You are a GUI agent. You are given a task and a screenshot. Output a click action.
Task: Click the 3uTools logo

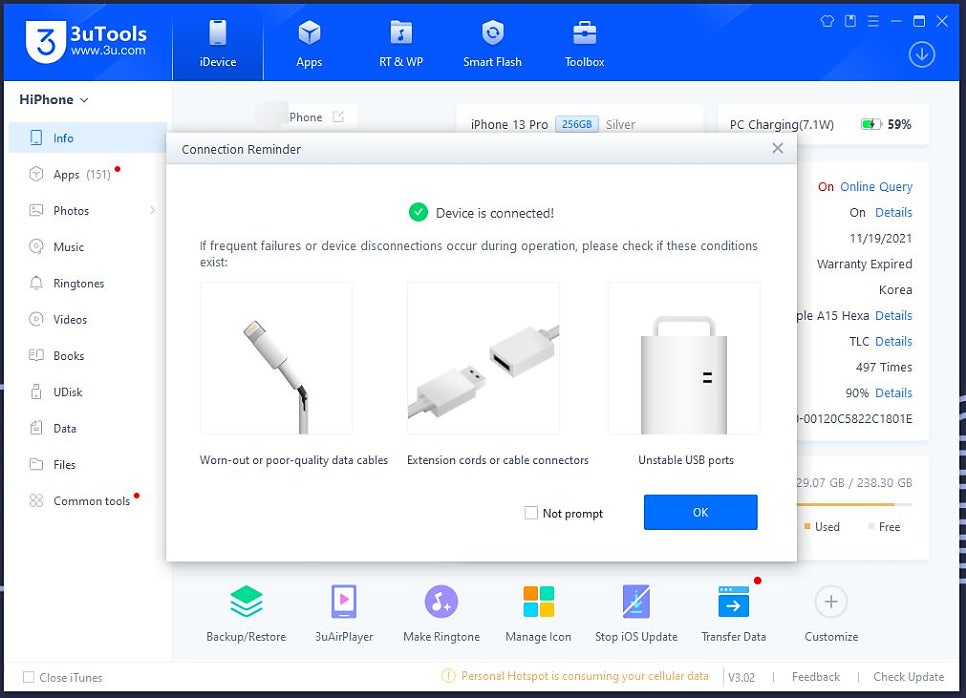[86, 41]
